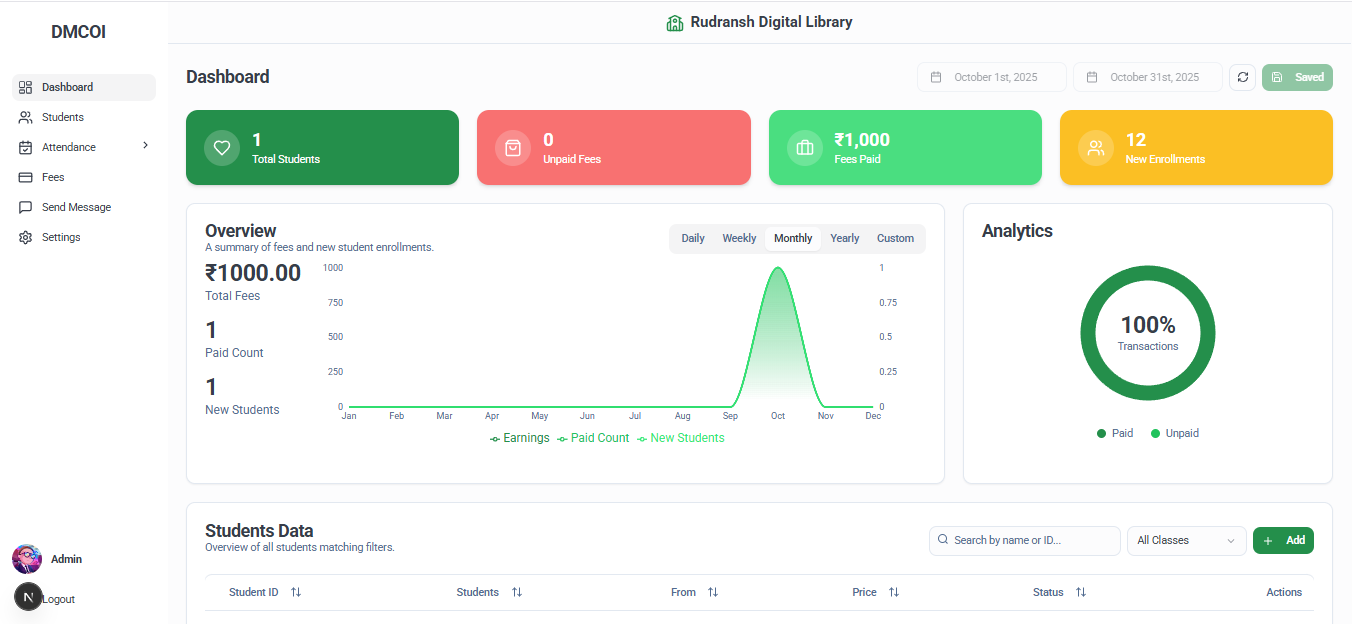This screenshot has width=1352, height=624.
Task: Expand the Attendance submenu chevron
Action: point(145,146)
